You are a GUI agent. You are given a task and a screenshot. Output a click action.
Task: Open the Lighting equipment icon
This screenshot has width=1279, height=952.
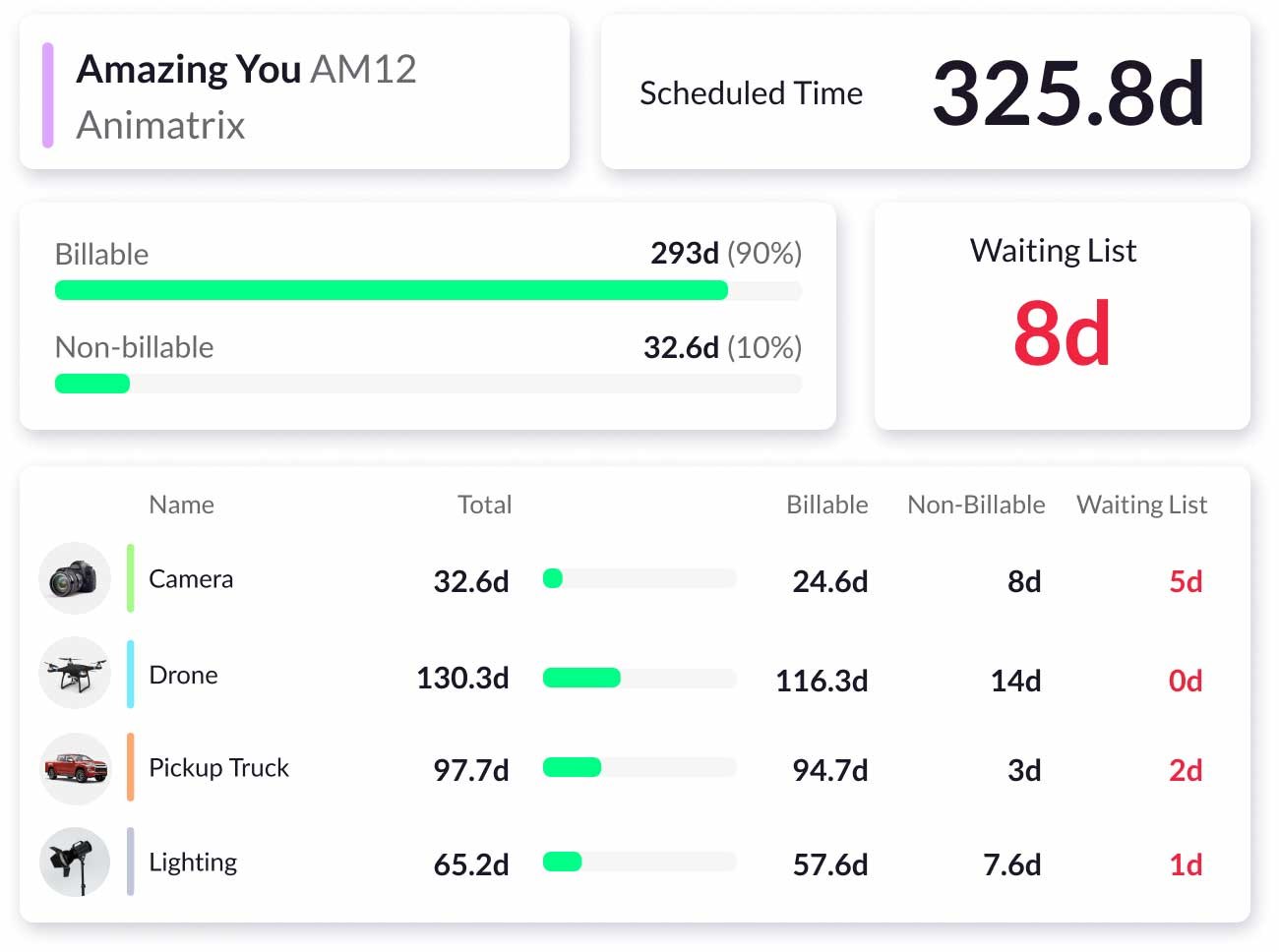75,863
